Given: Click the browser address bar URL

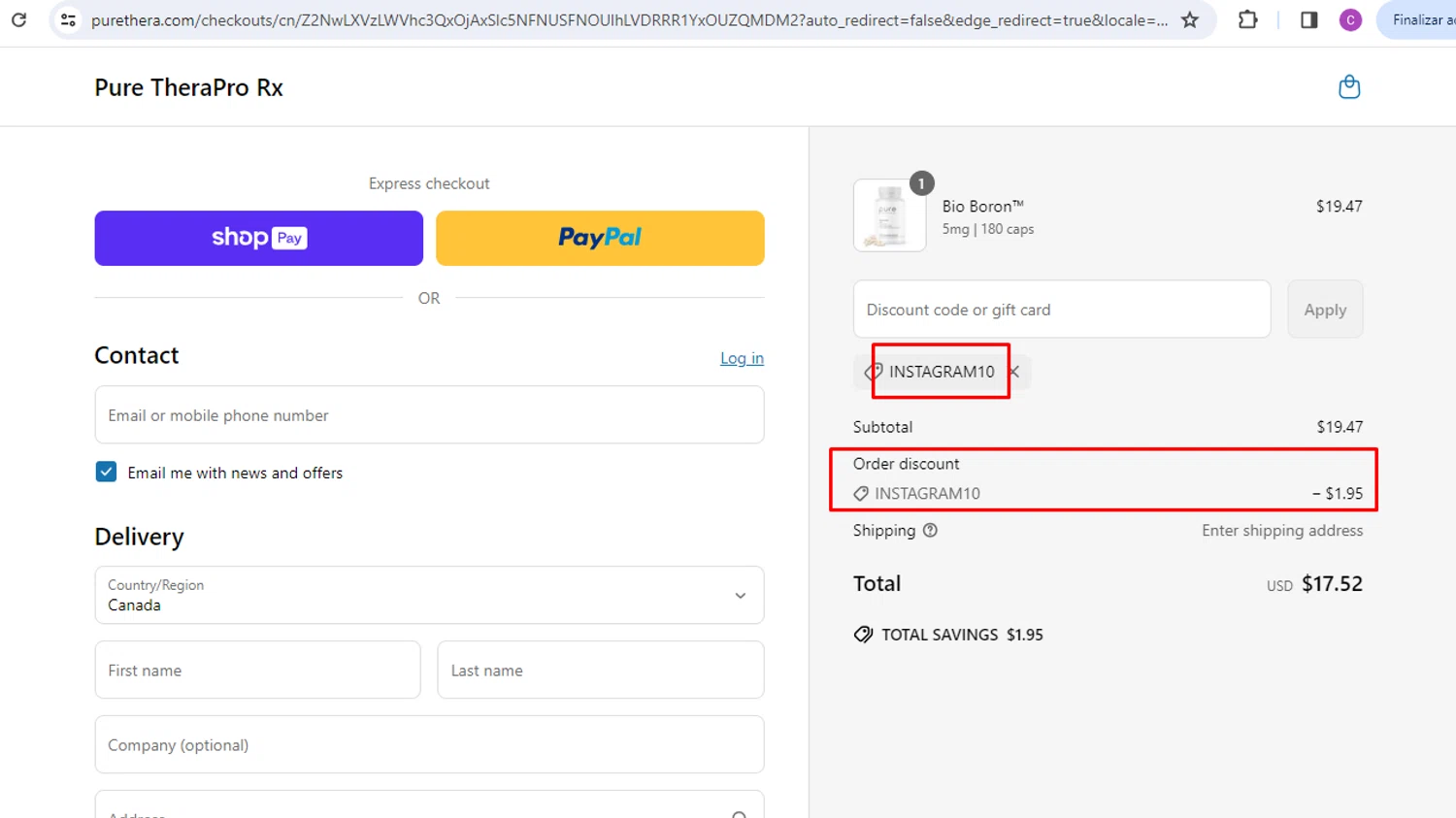Looking at the screenshot, I should [x=629, y=19].
